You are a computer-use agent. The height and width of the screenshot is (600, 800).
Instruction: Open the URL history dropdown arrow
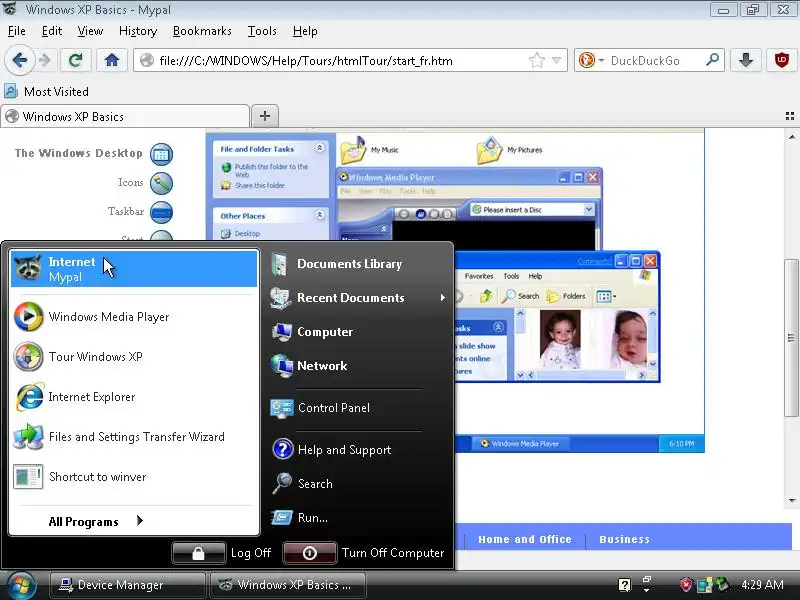click(x=557, y=61)
